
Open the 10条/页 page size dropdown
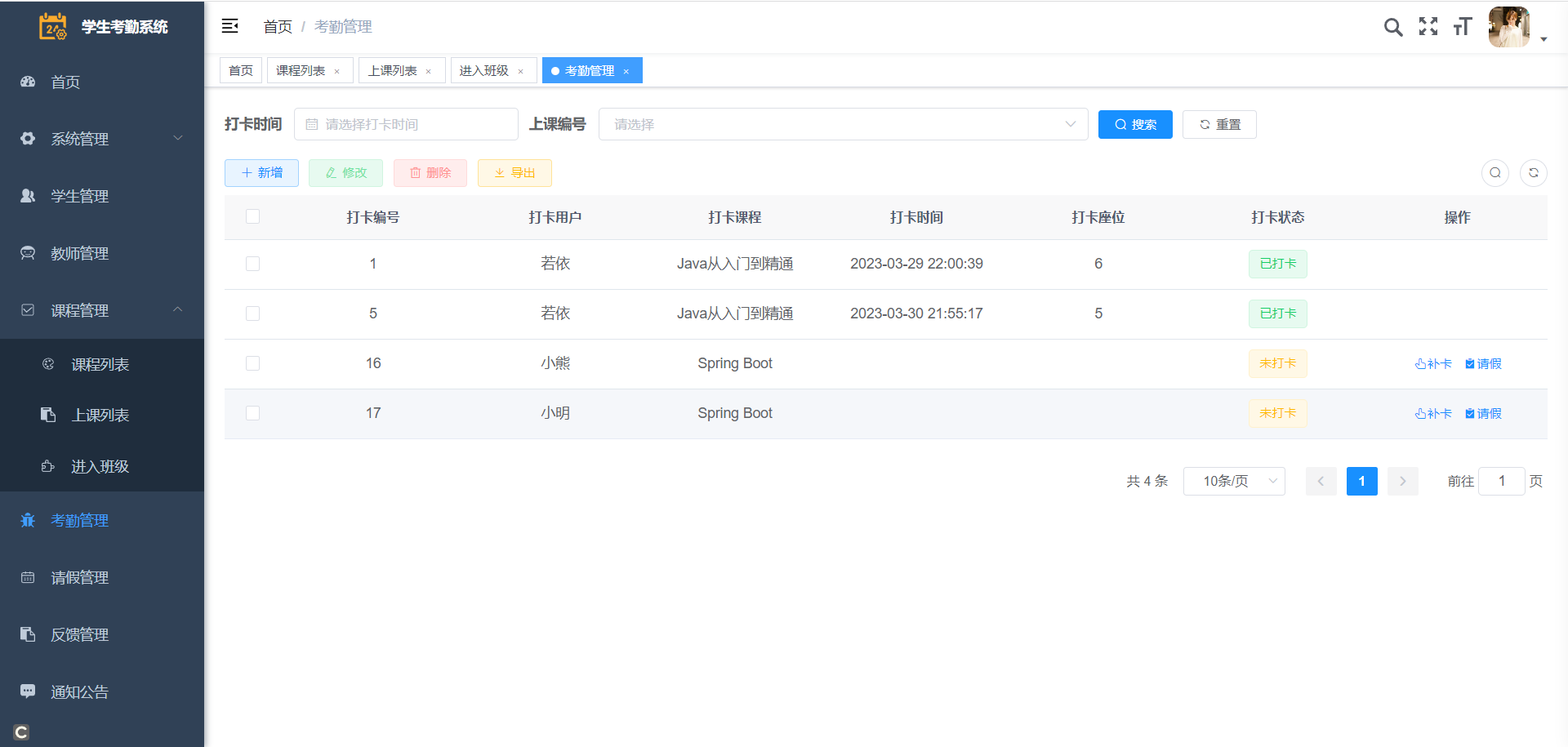point(1234,481)
